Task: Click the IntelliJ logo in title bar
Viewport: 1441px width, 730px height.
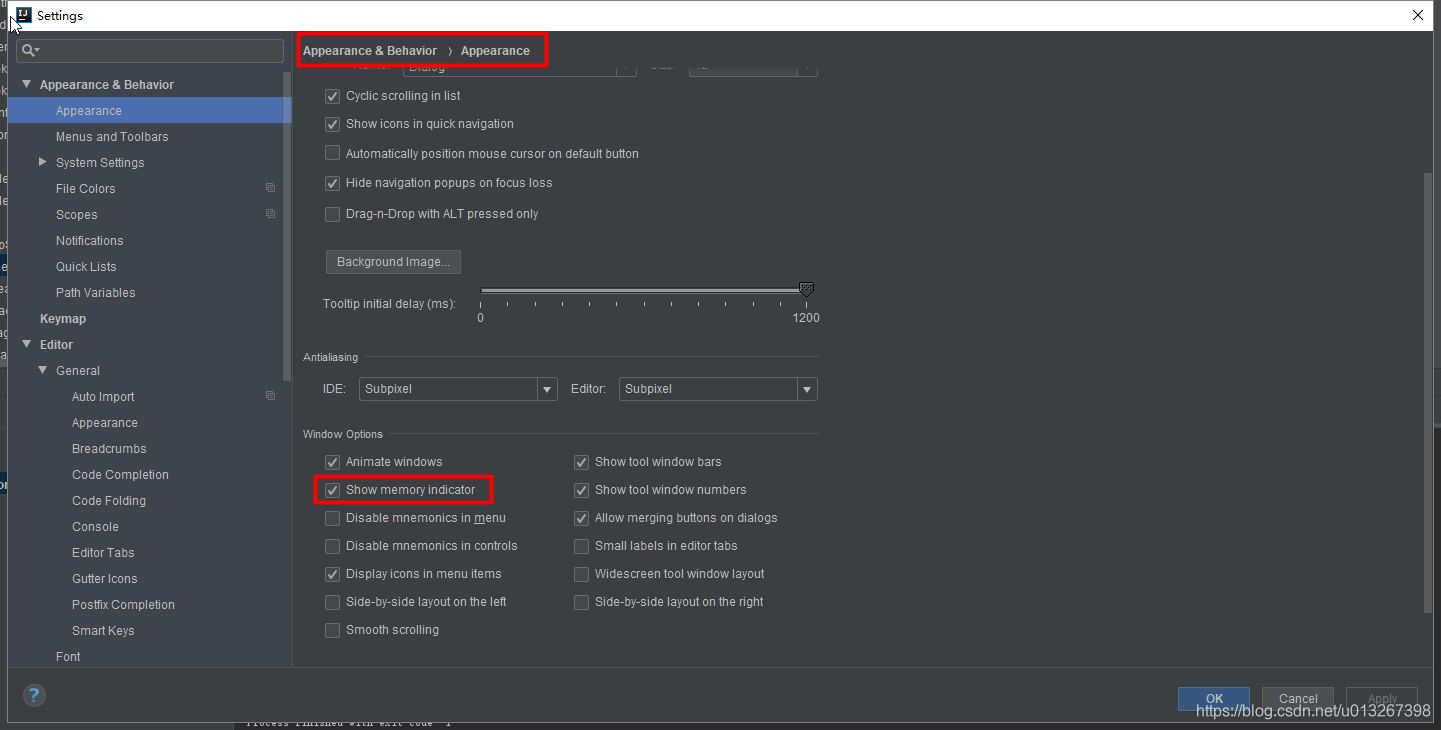Action: tap(22, 15)
